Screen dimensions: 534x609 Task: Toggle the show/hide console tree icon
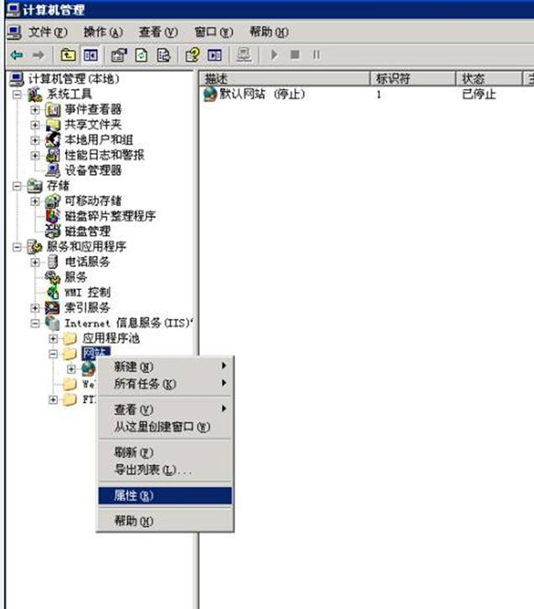[91, 55]
